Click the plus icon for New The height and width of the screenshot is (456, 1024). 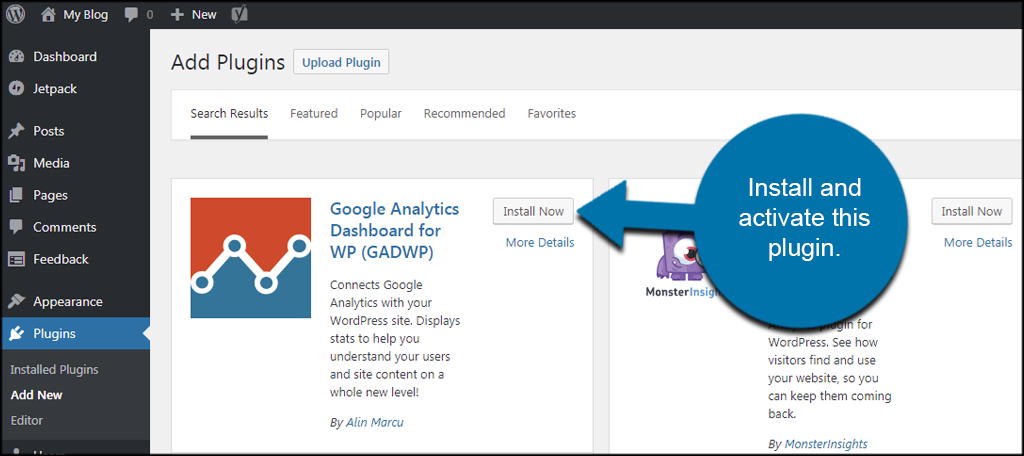point(177,14)
